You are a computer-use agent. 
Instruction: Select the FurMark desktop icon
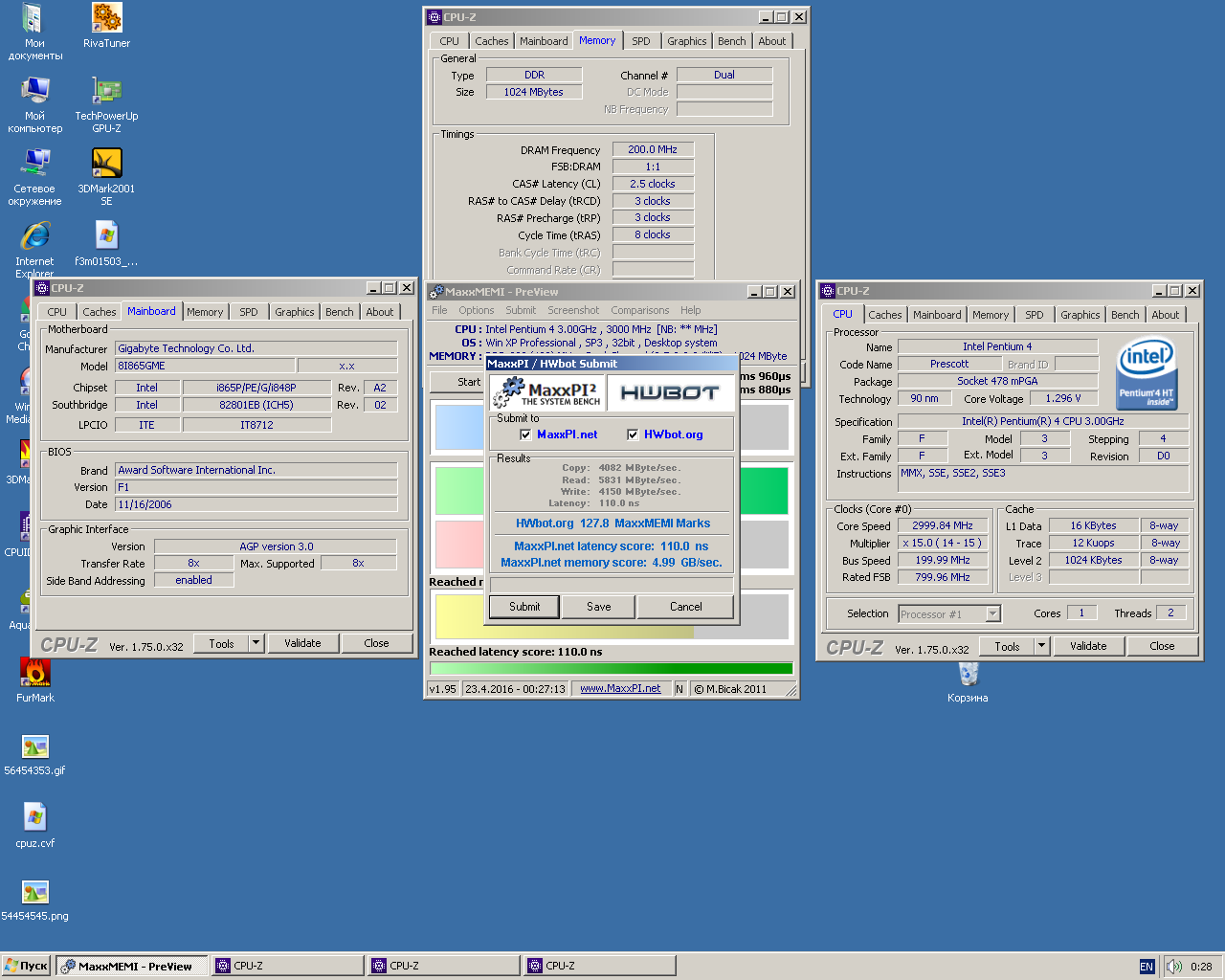click(x=35, y=680)
